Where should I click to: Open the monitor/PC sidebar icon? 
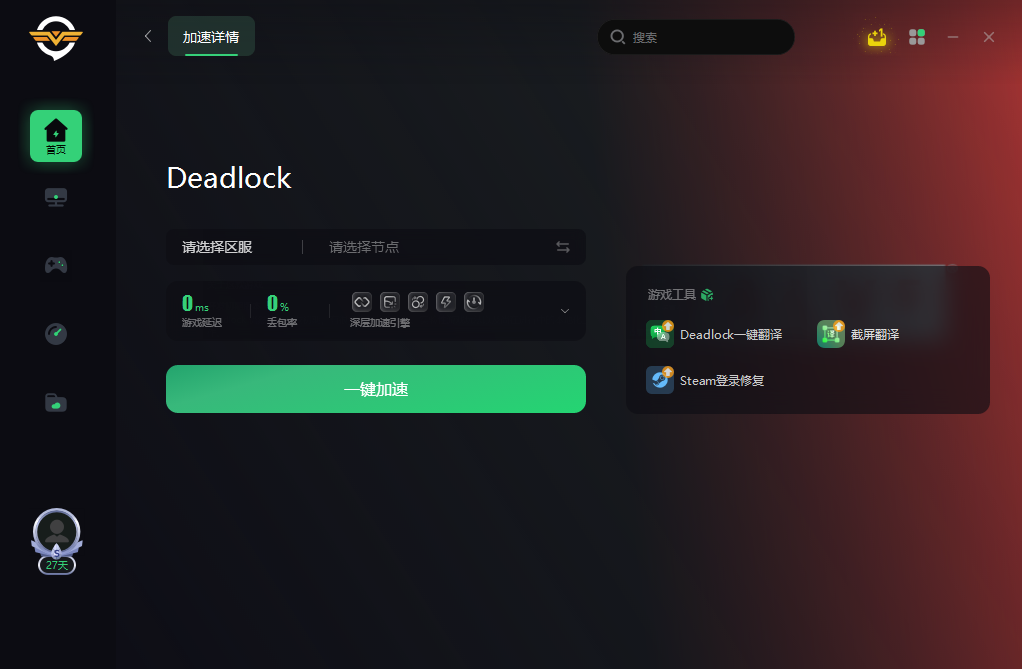[x=56, y=197]
